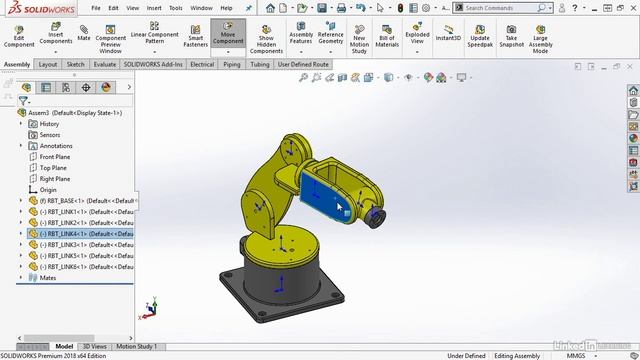Insert a Bill of Materials
This screenshot has width=640, height=360.
pyautogui.click(x=387, y=36)
